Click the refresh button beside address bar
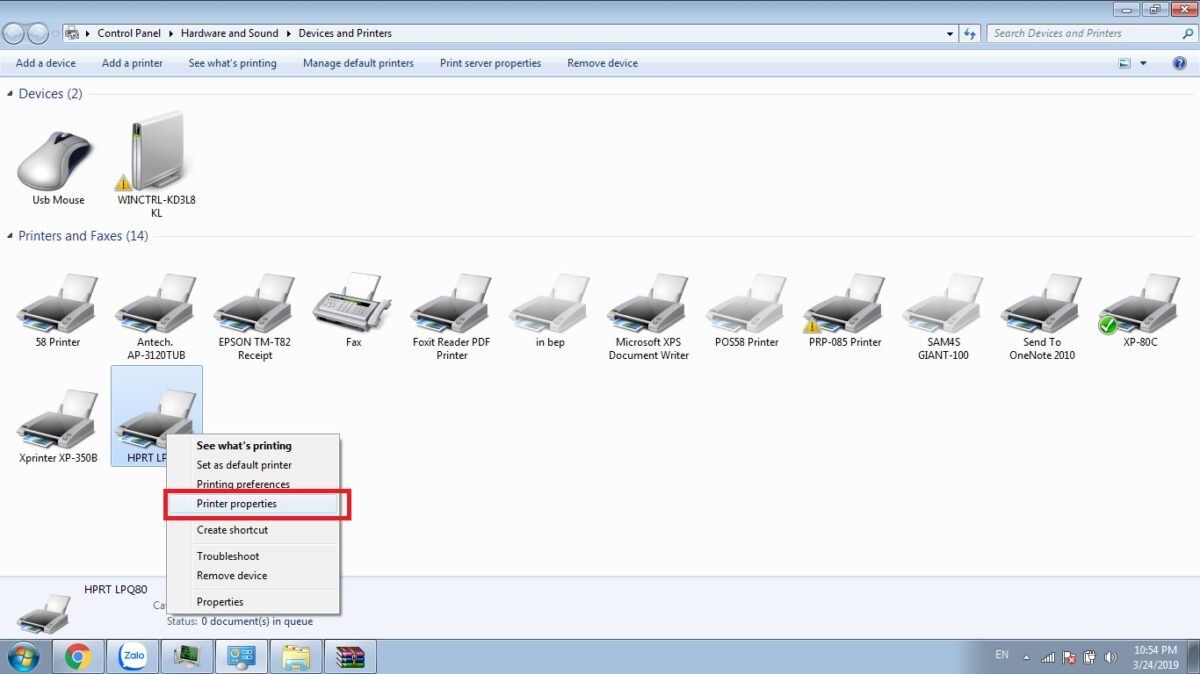 [970, 33]
